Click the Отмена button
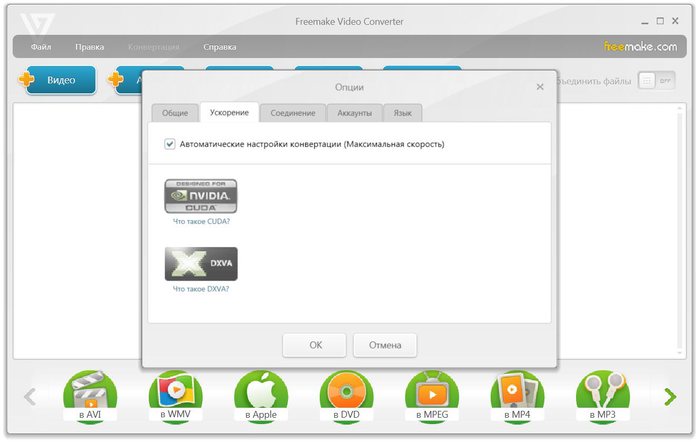The image size is (699, 442). [x=385, y=345]
